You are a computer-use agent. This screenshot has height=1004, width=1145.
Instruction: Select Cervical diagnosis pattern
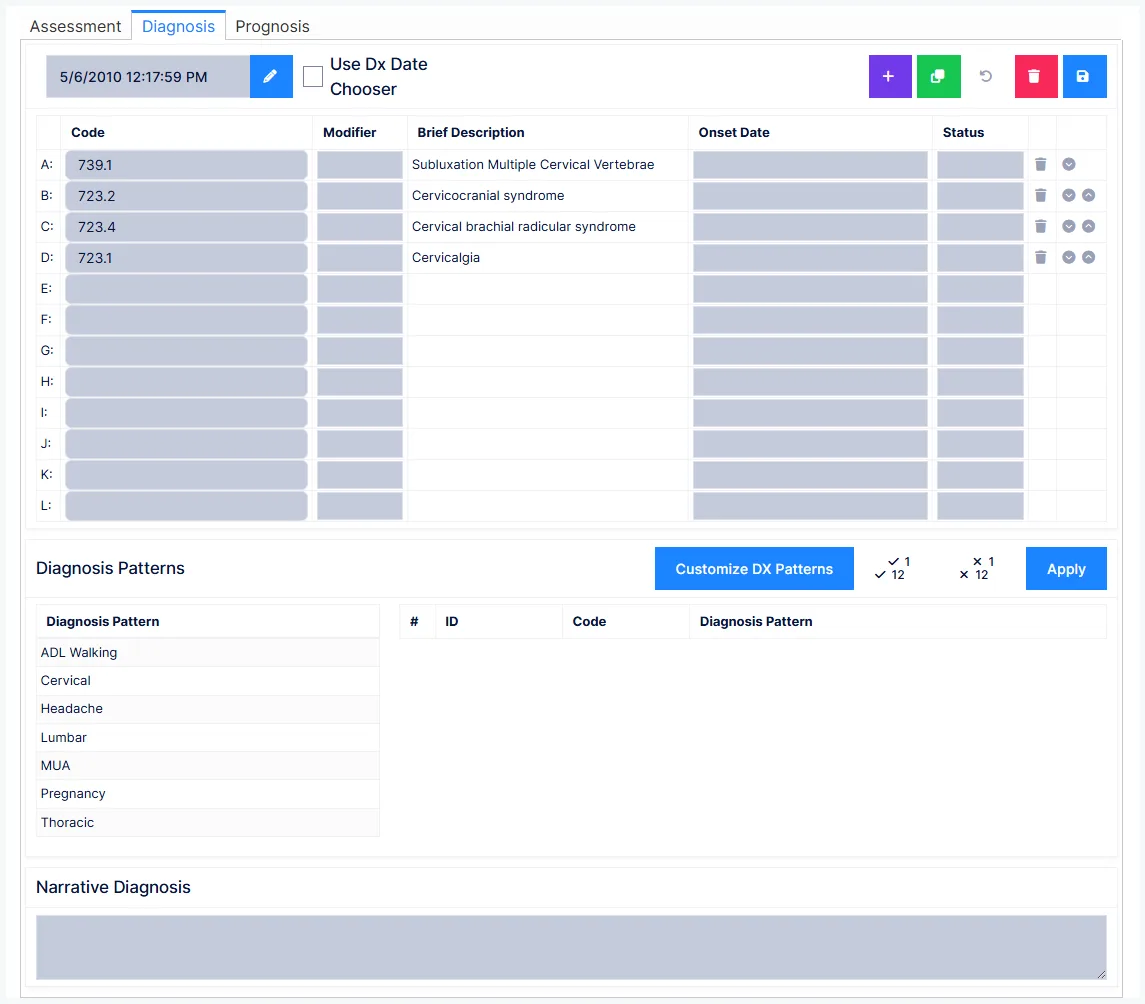click(x=207, y=681)
